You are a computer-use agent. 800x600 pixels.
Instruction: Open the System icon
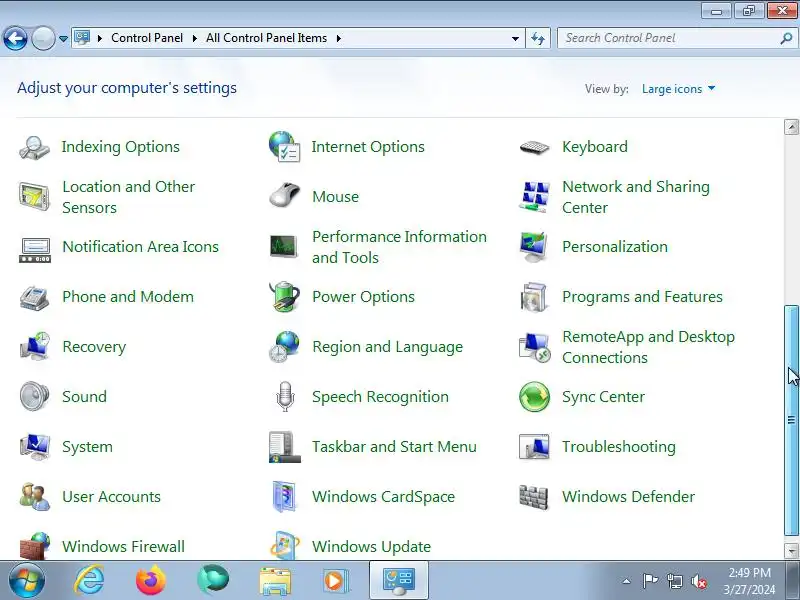34,447
